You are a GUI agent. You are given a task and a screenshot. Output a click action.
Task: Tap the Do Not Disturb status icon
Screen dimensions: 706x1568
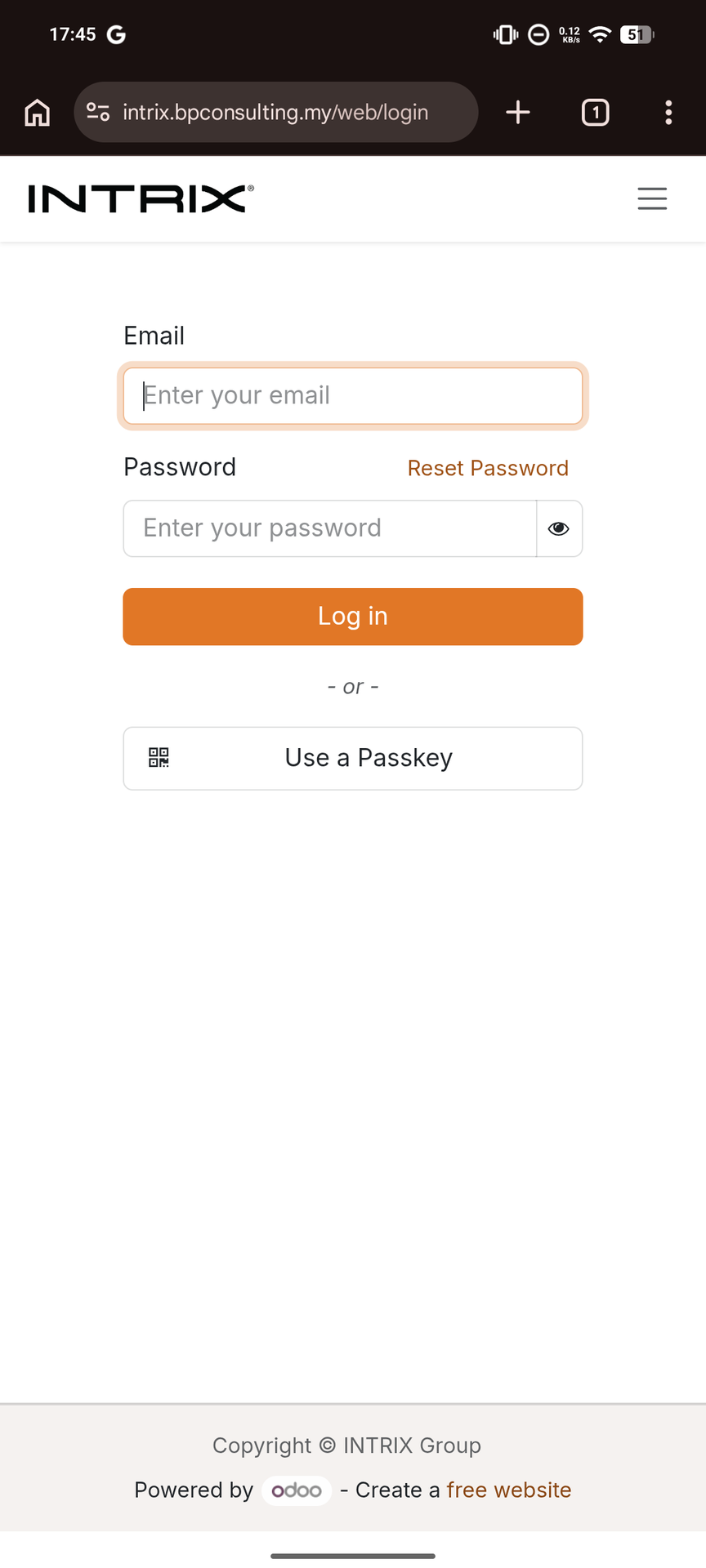tap(538, 34)
